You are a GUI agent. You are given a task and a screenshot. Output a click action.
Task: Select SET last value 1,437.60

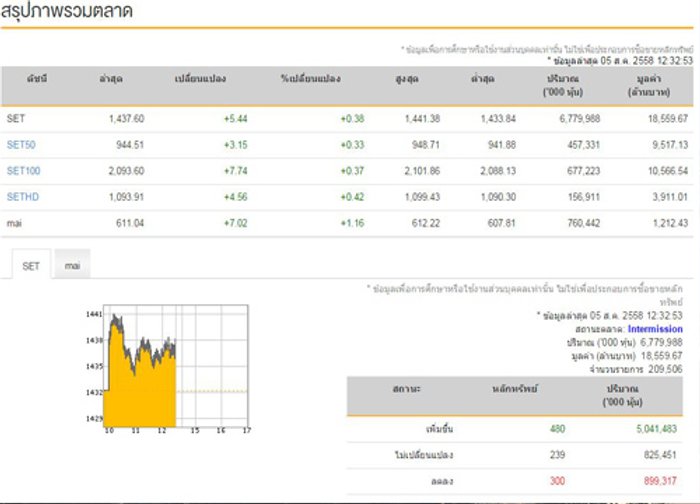[x=126, y=119]
